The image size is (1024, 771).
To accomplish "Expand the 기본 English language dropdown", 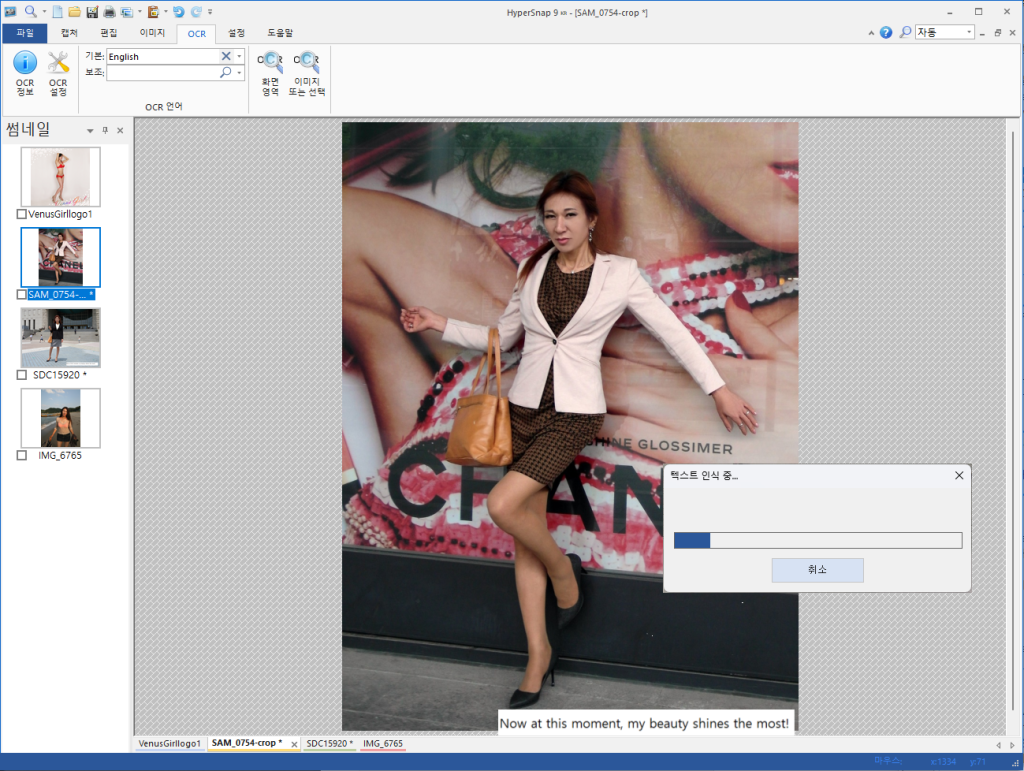I will [x=239, y=56].
